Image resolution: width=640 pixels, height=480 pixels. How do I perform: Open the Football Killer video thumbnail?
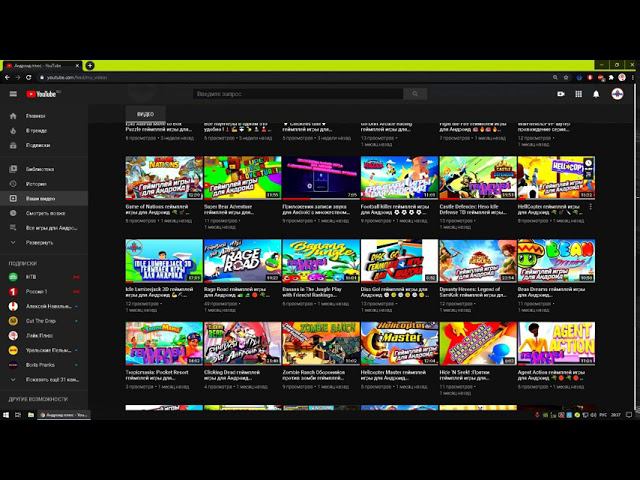(399, 178)
